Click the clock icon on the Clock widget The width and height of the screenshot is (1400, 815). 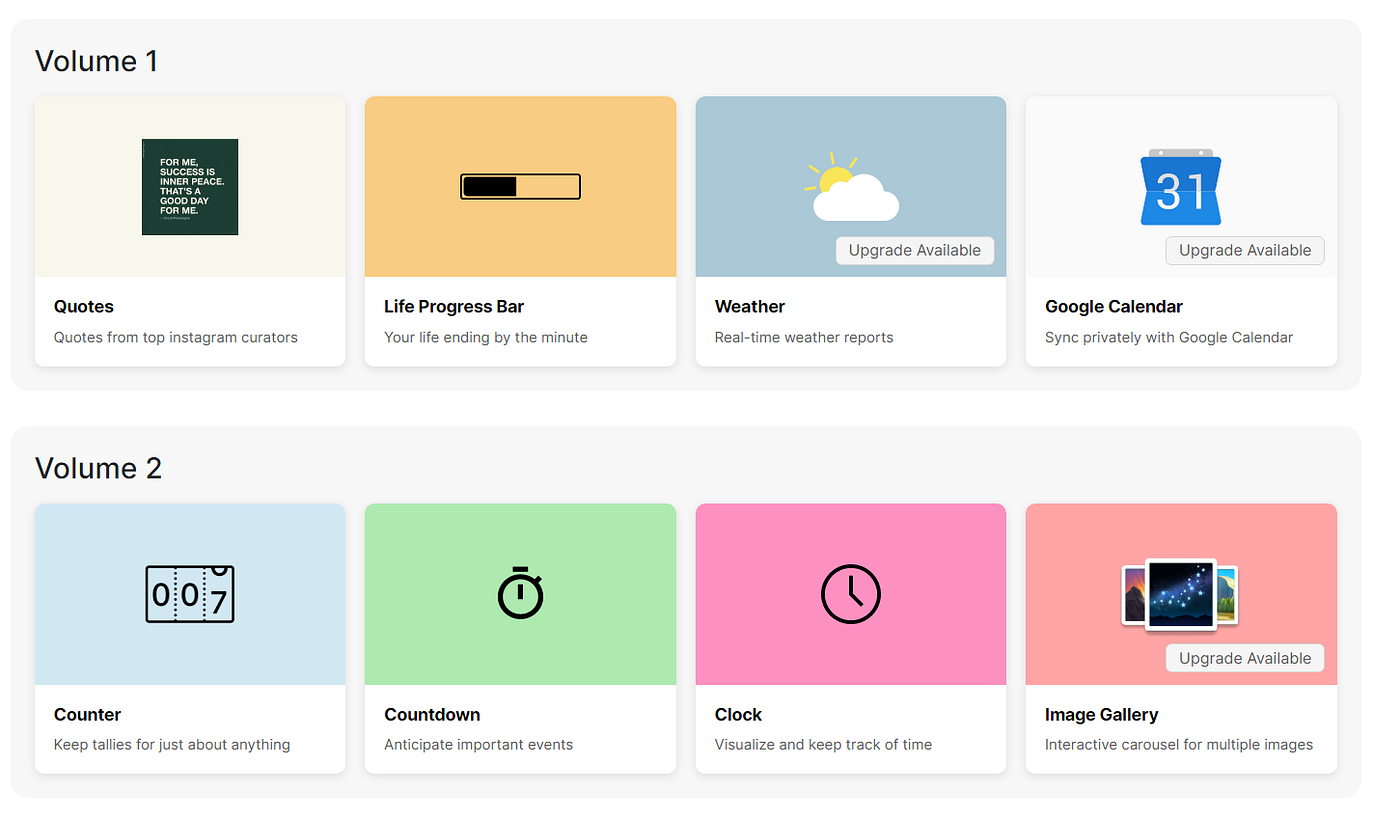pos(850,593)
